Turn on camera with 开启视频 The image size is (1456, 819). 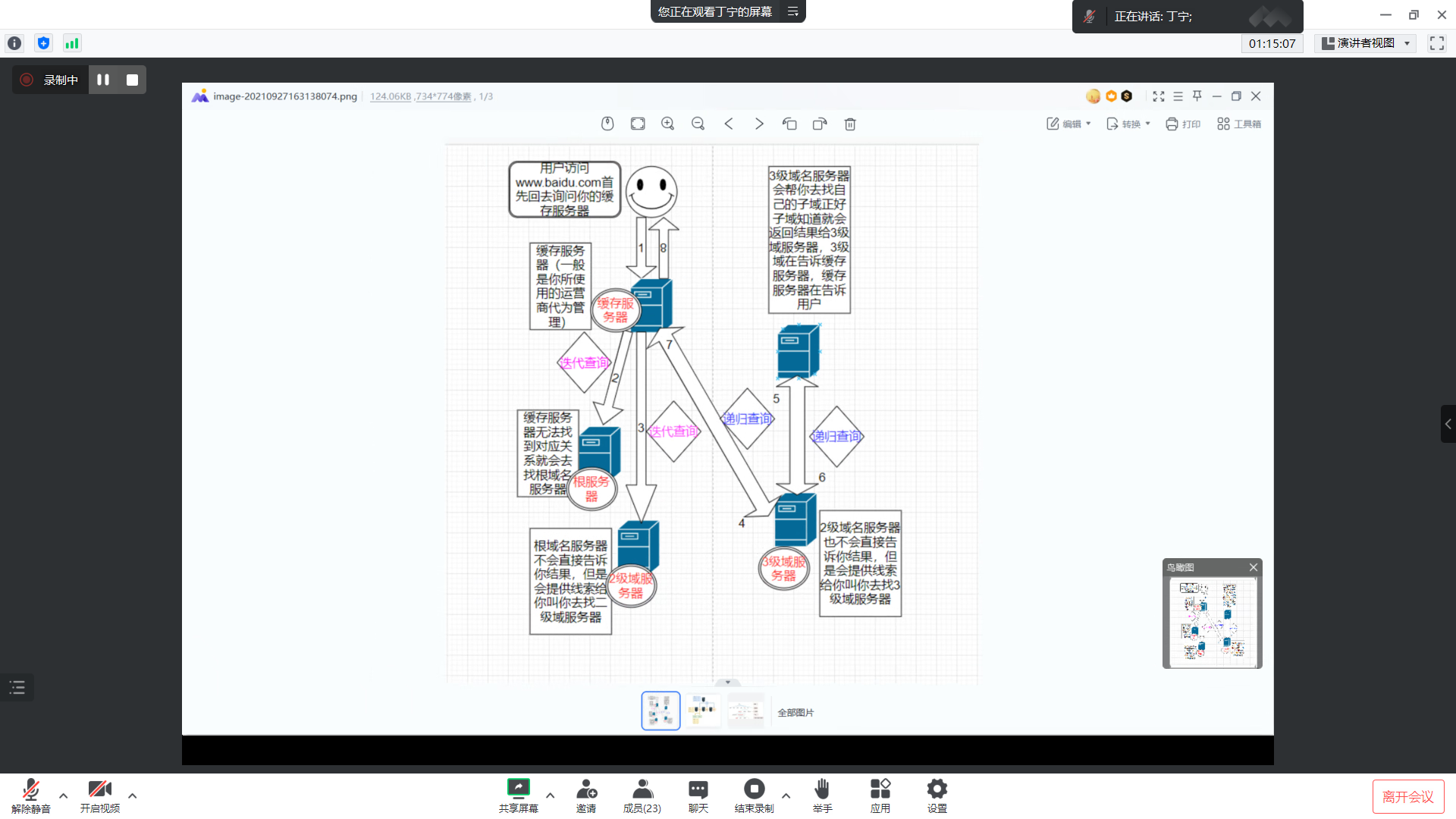tap(99, 795)
